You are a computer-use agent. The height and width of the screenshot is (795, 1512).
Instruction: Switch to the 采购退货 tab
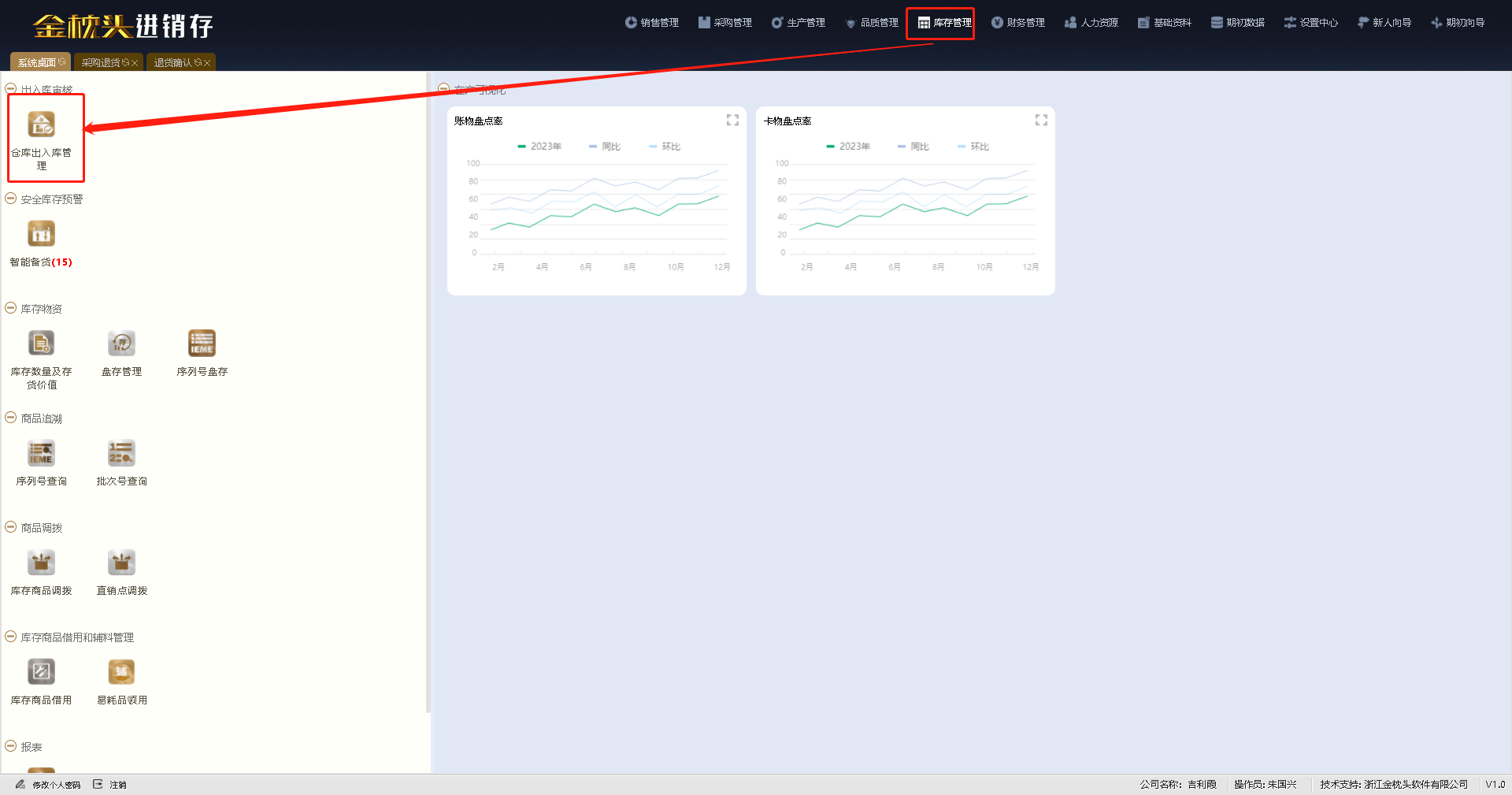[x=100, y=62]
